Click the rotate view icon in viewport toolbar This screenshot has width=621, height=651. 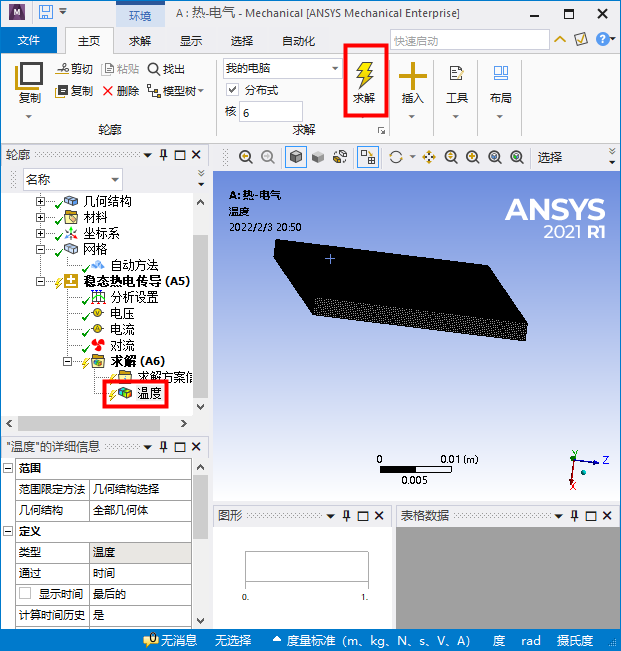tap(396, 157)
